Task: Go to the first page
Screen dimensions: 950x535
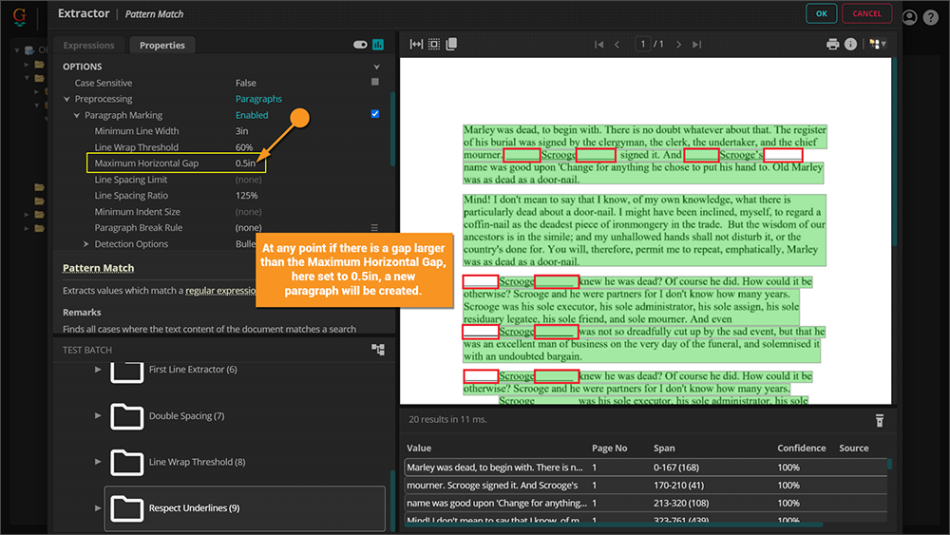Action: click(599, 44)
